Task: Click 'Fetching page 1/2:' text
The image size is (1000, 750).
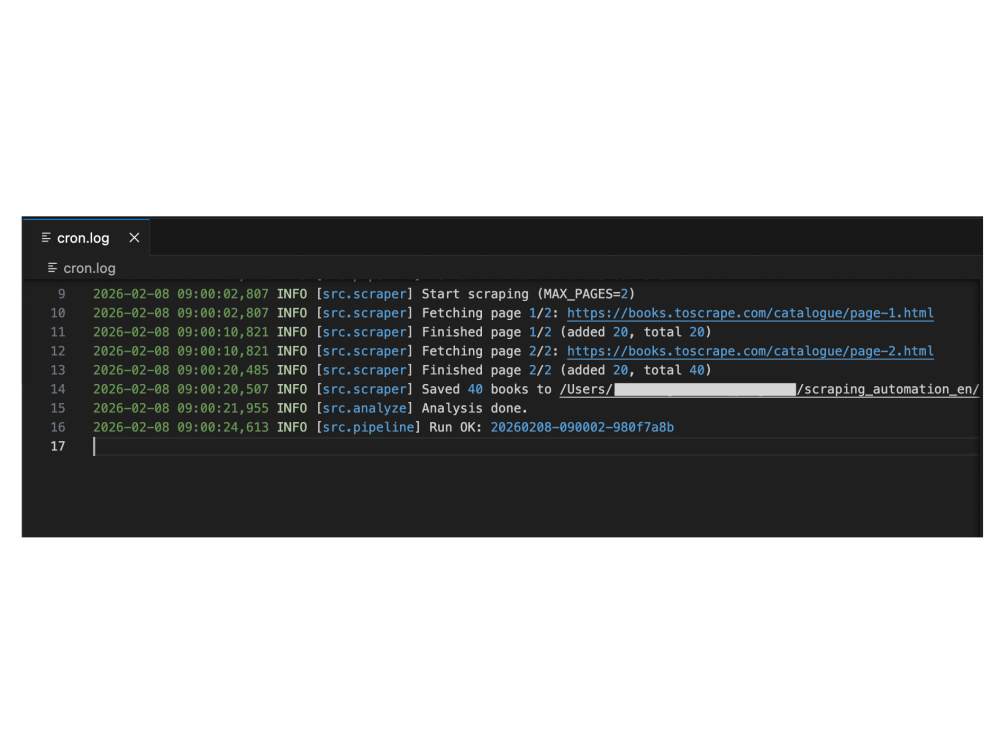Action: pos(490,313)
